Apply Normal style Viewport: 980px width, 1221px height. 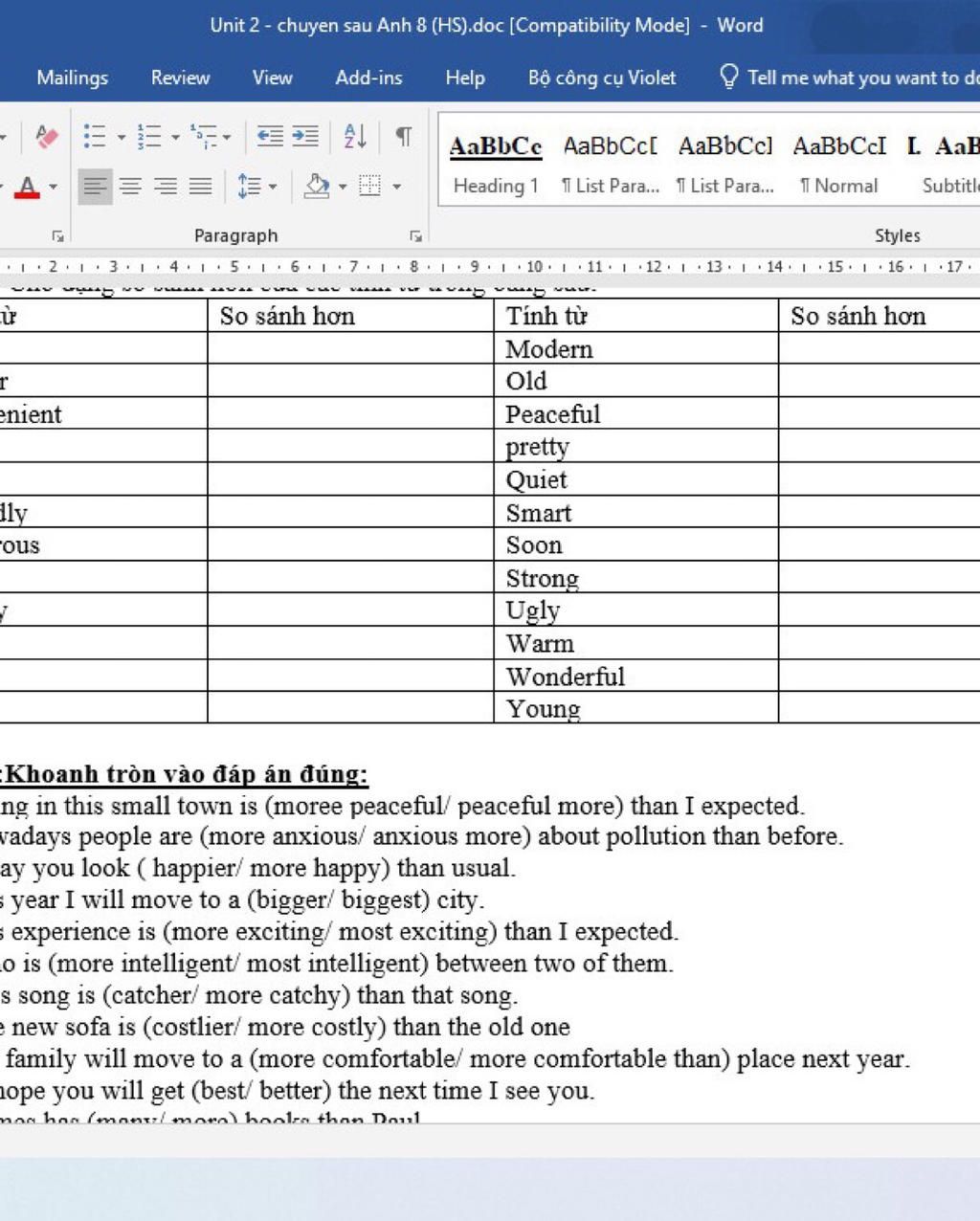839,165
